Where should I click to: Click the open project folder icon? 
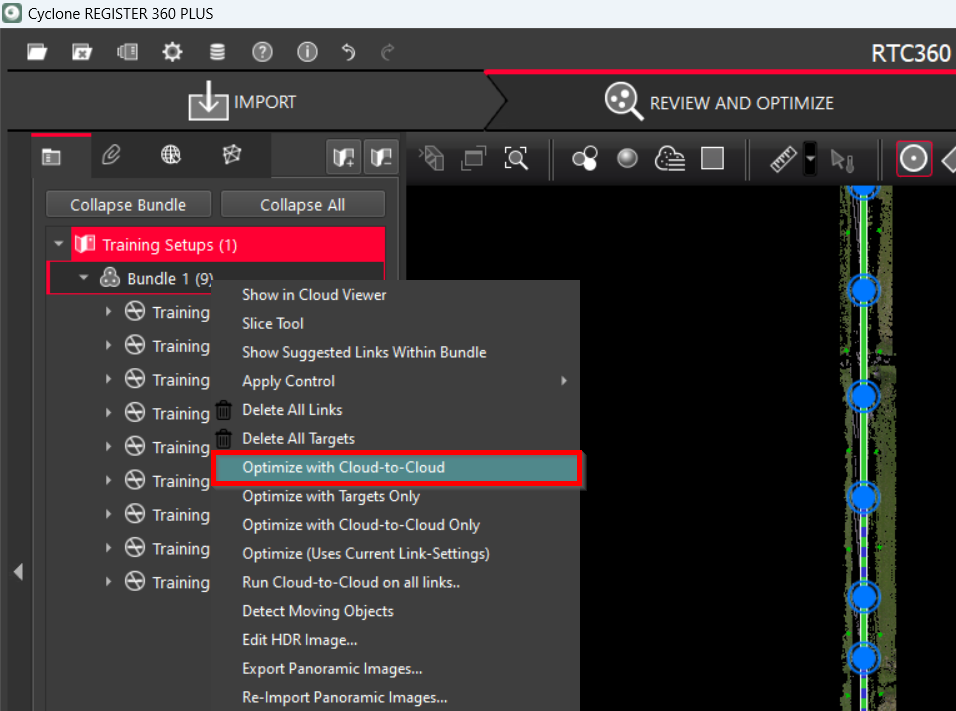(x=37, y=52)
